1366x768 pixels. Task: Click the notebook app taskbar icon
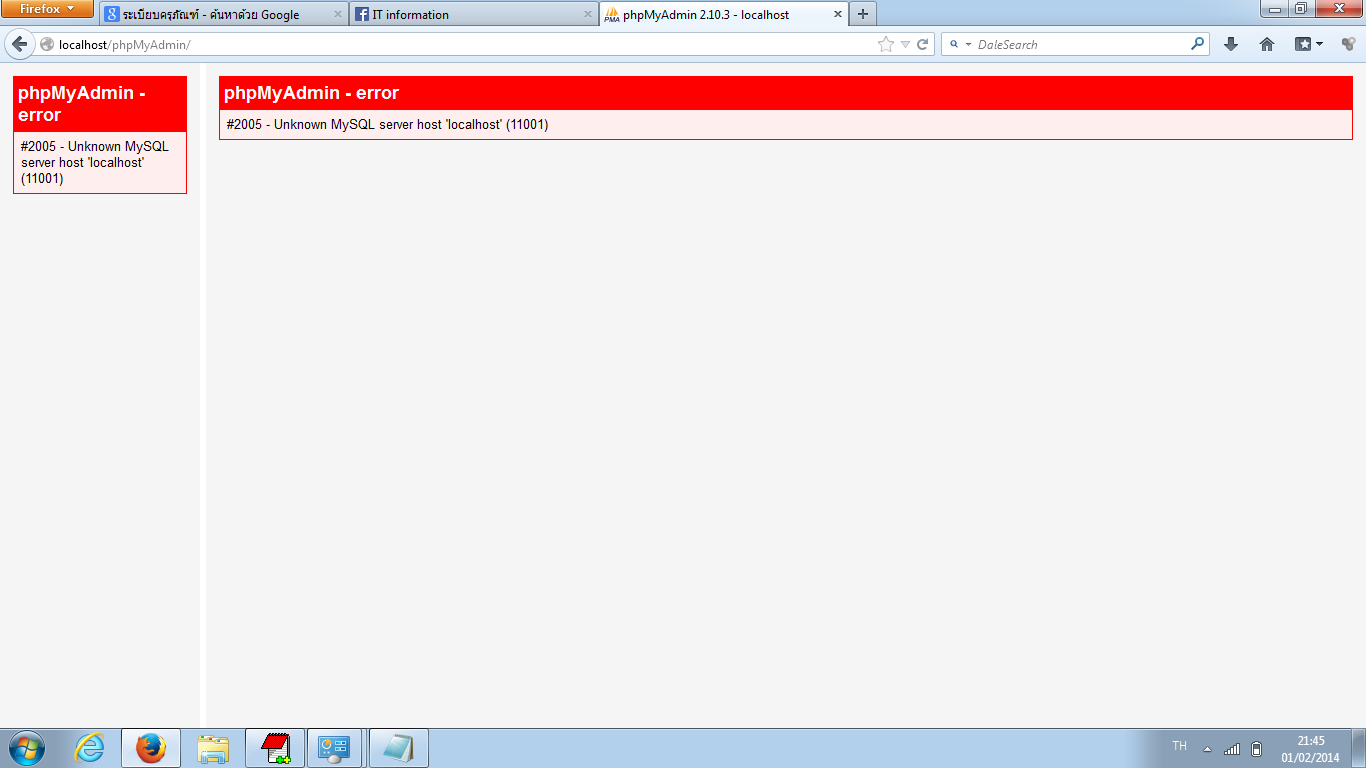pos(399,748)
